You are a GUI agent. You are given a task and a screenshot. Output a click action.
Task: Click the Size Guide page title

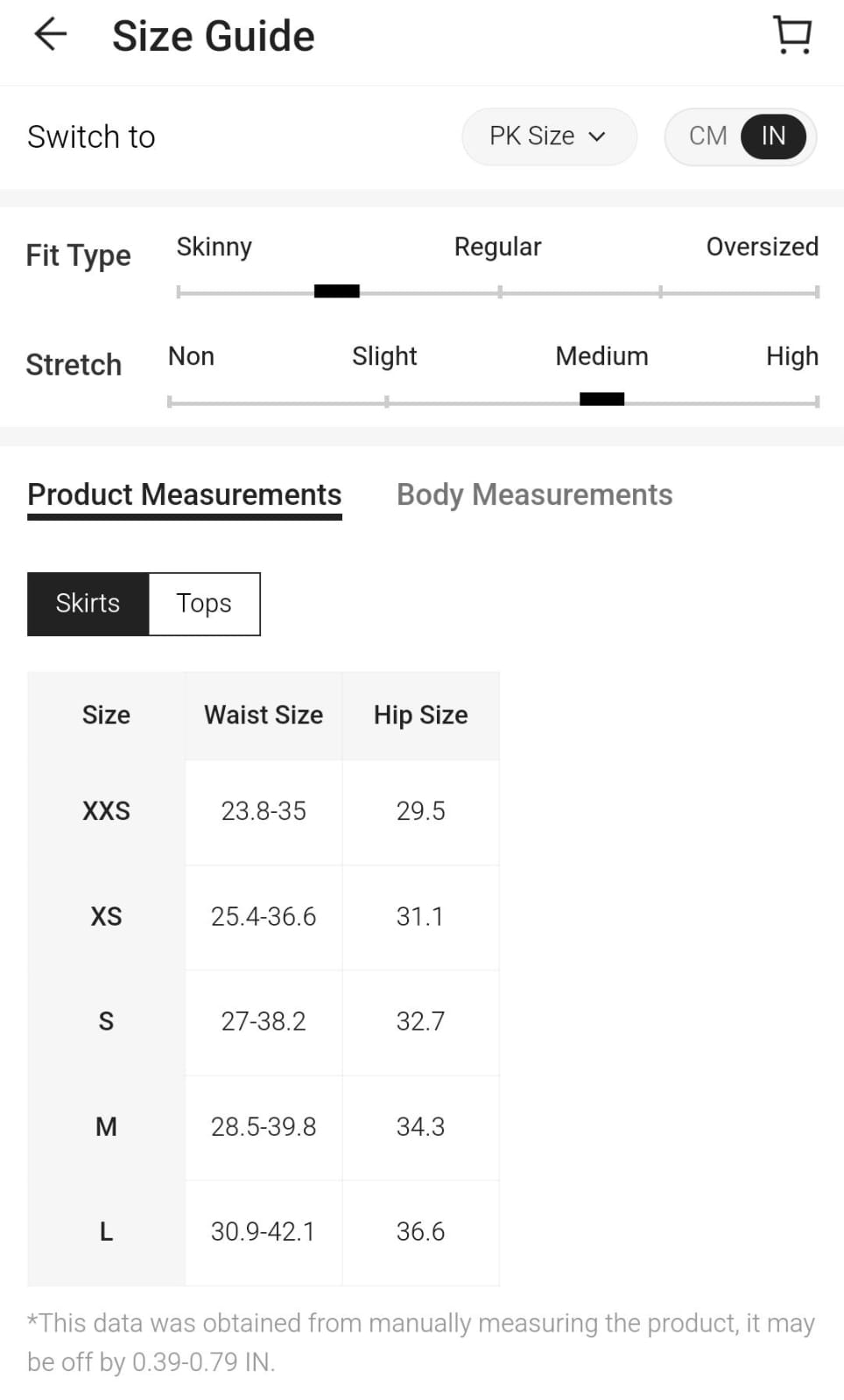[213, 37]
